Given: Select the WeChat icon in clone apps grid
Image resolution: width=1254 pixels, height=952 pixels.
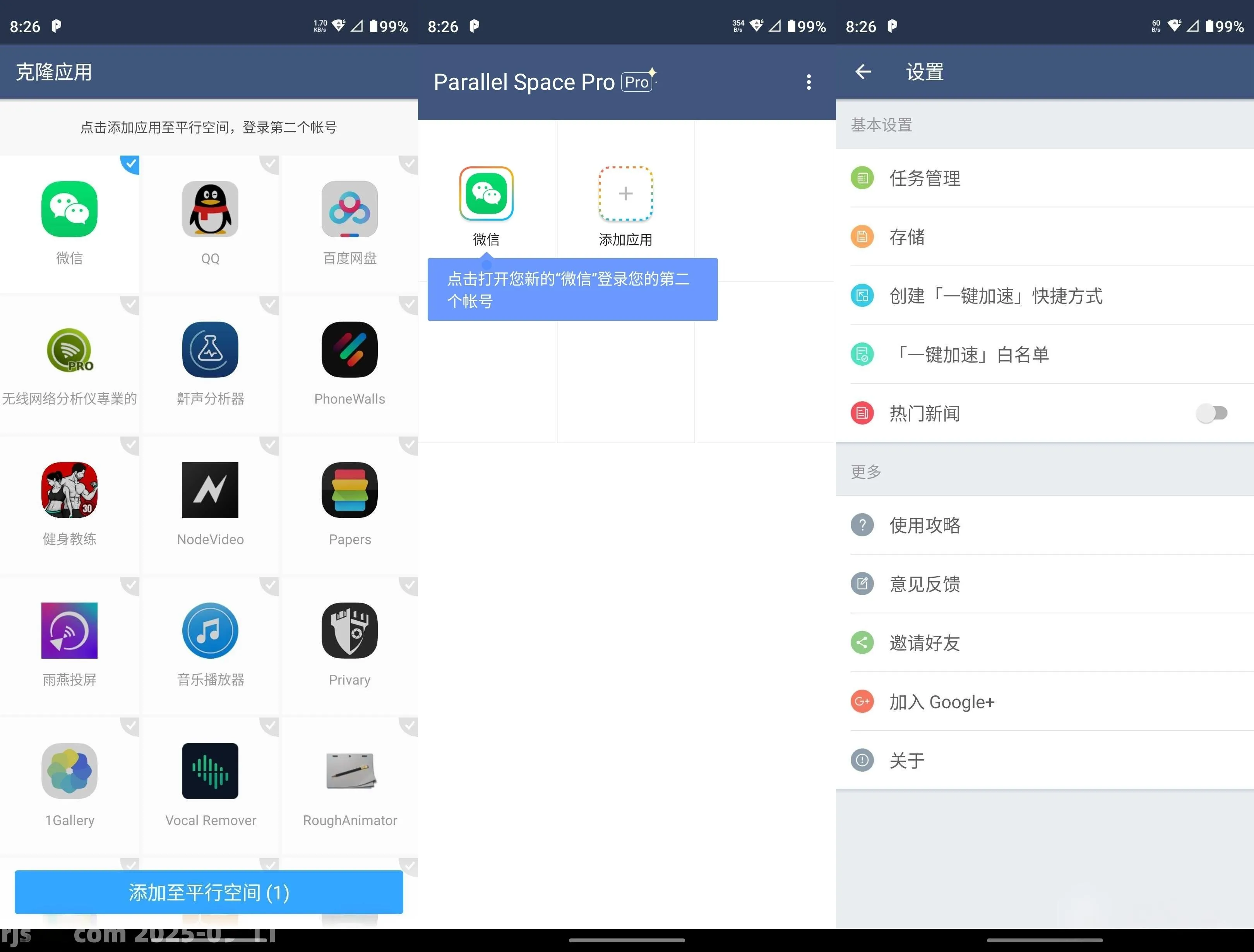Looking at the screenshot, I should coord(69,209).
